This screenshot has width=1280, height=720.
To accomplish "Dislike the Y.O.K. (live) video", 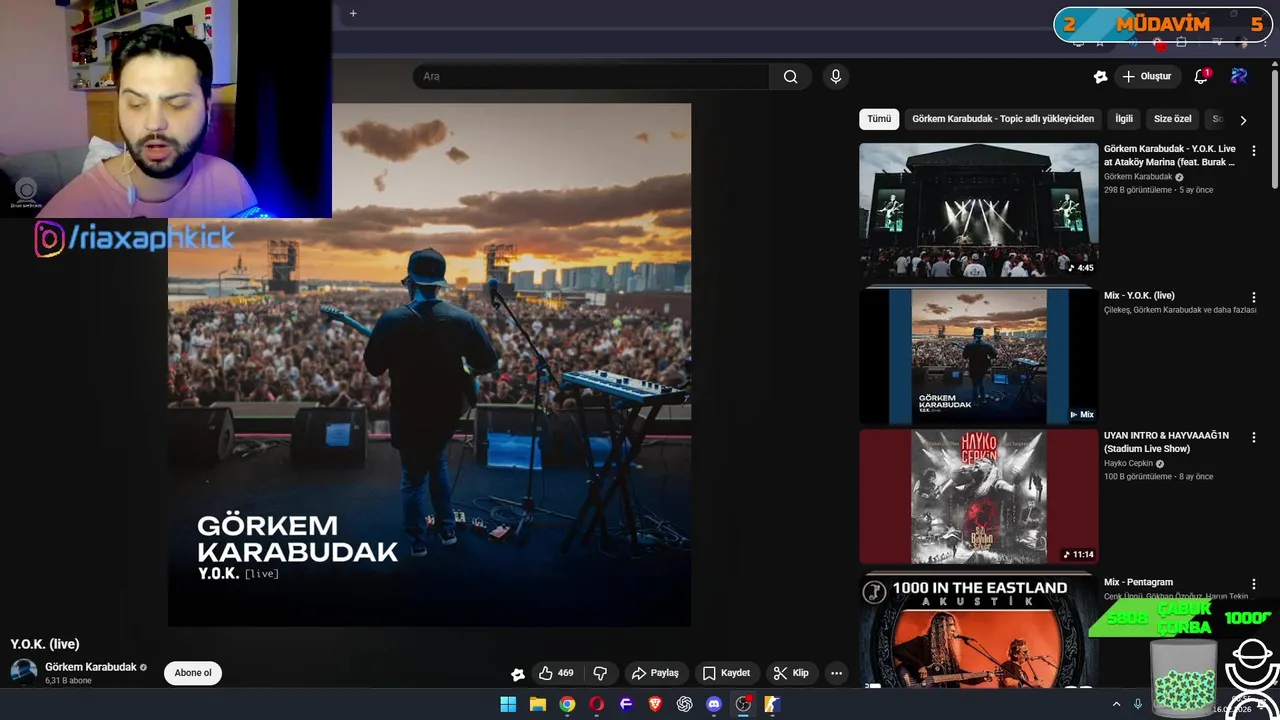I will 600,673.
